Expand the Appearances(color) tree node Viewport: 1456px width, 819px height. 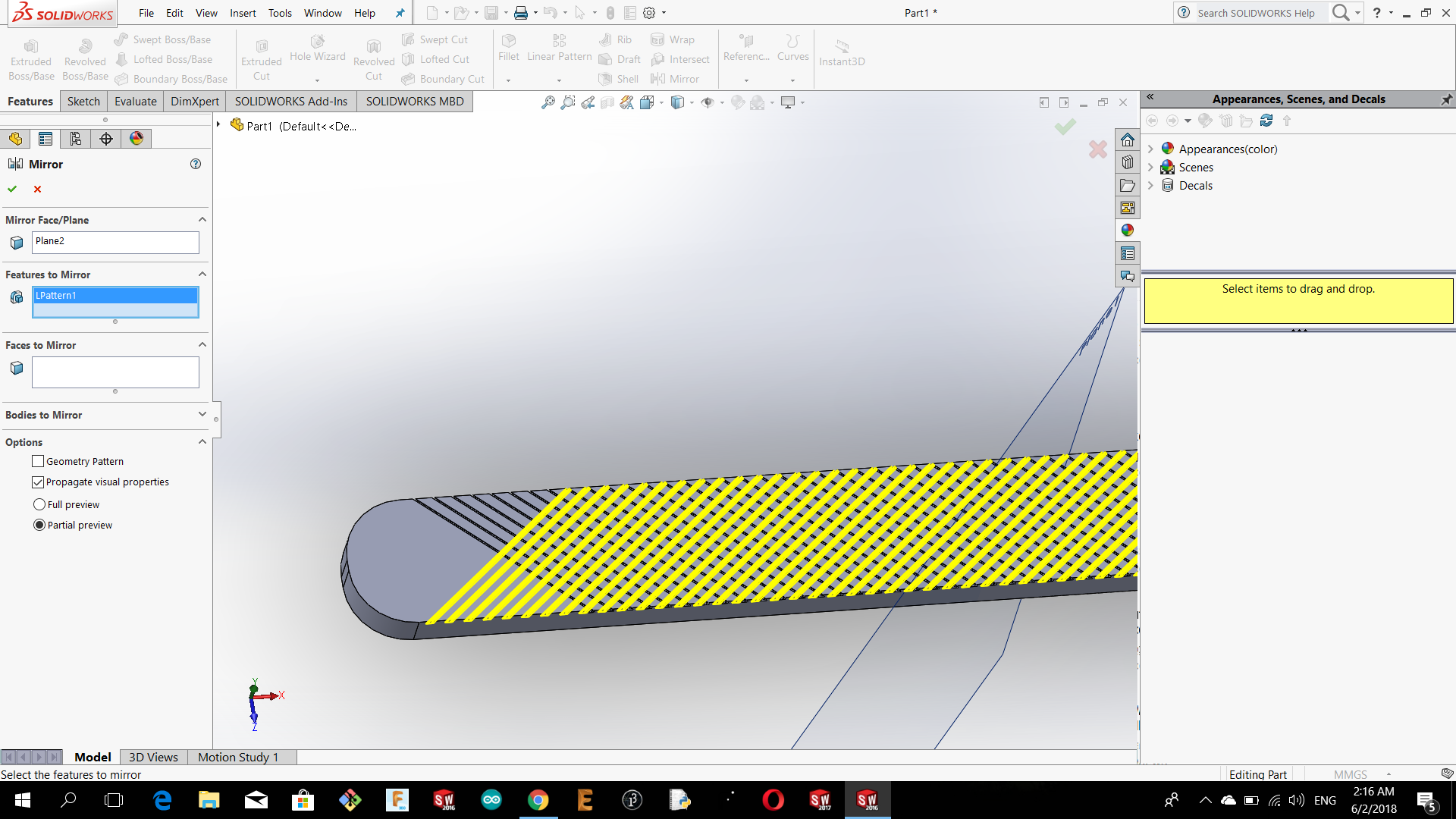[x=1150, y=149]
